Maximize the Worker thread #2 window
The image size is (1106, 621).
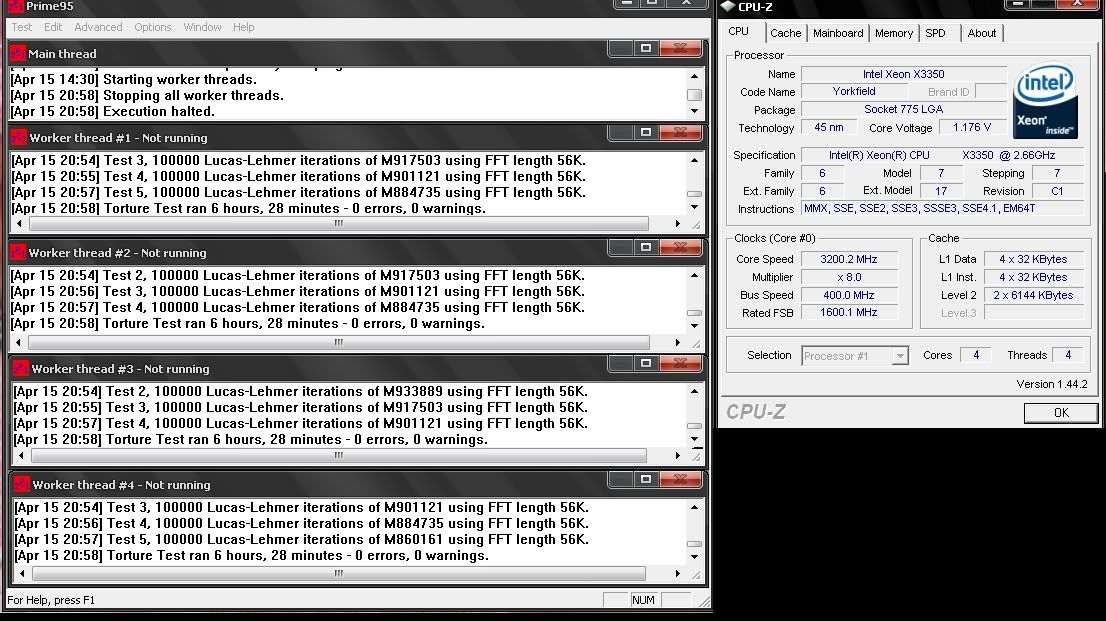click(645, 247)
